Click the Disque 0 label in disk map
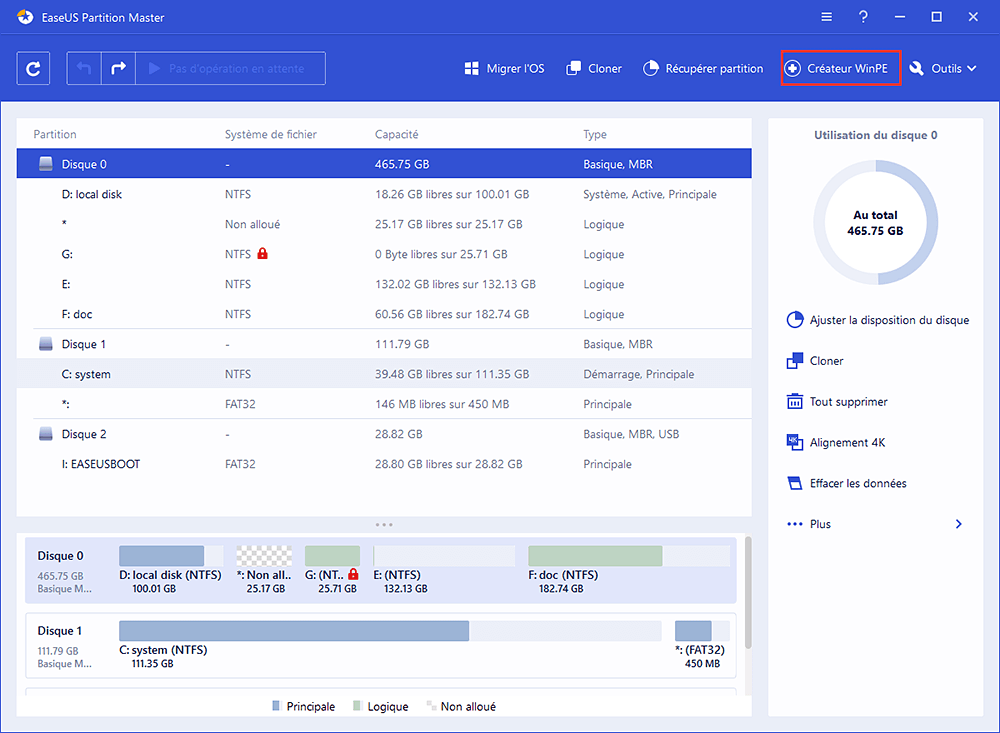Screen dimensions: 1000x733 [x=61, y=556]
